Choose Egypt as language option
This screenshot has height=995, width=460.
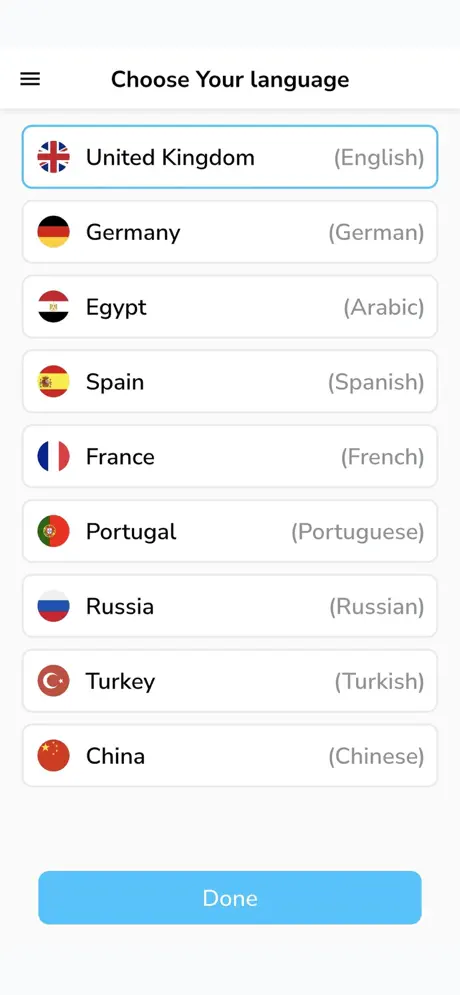[230, 306]
